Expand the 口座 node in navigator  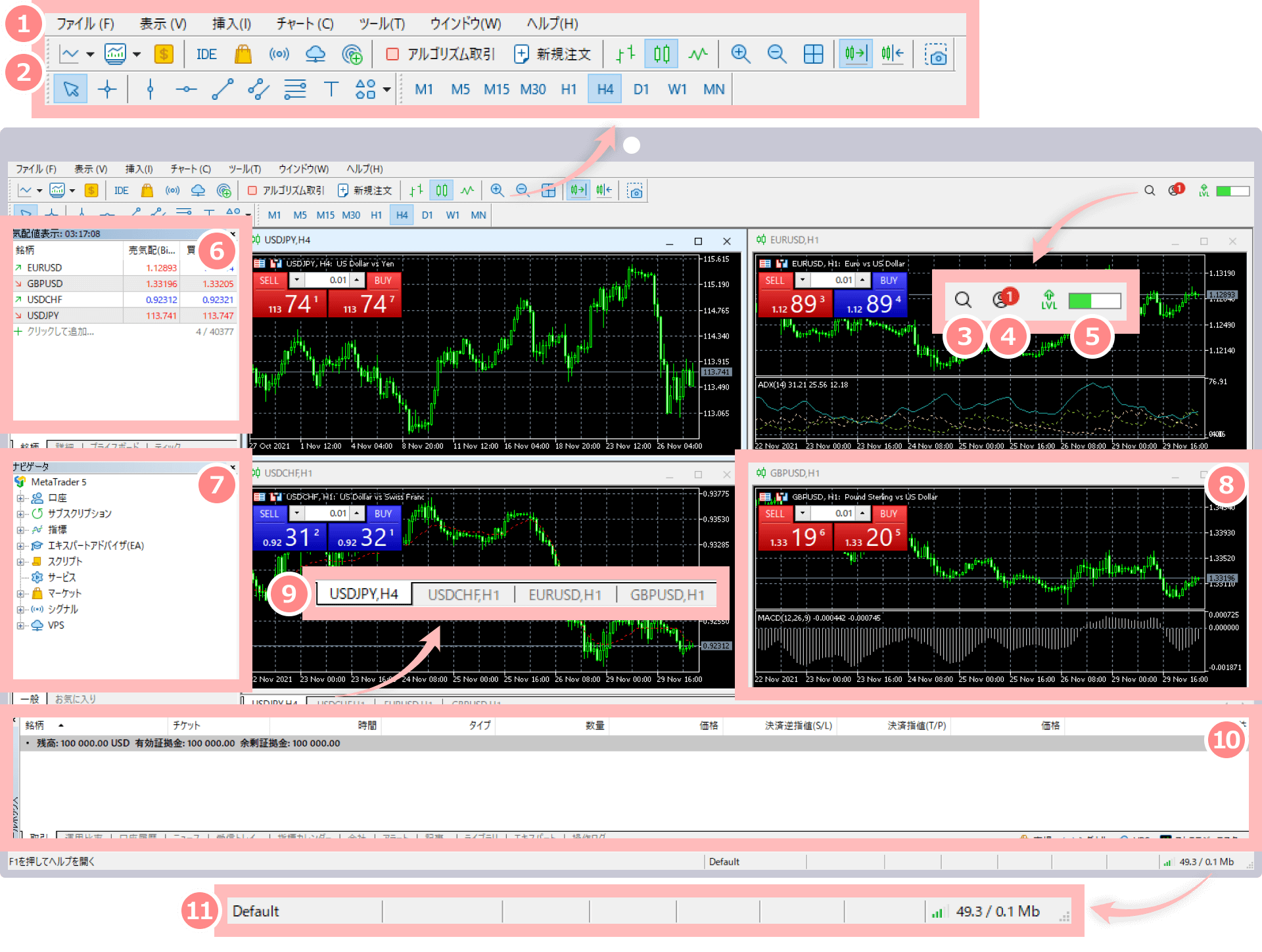click(x=20, y=498)
